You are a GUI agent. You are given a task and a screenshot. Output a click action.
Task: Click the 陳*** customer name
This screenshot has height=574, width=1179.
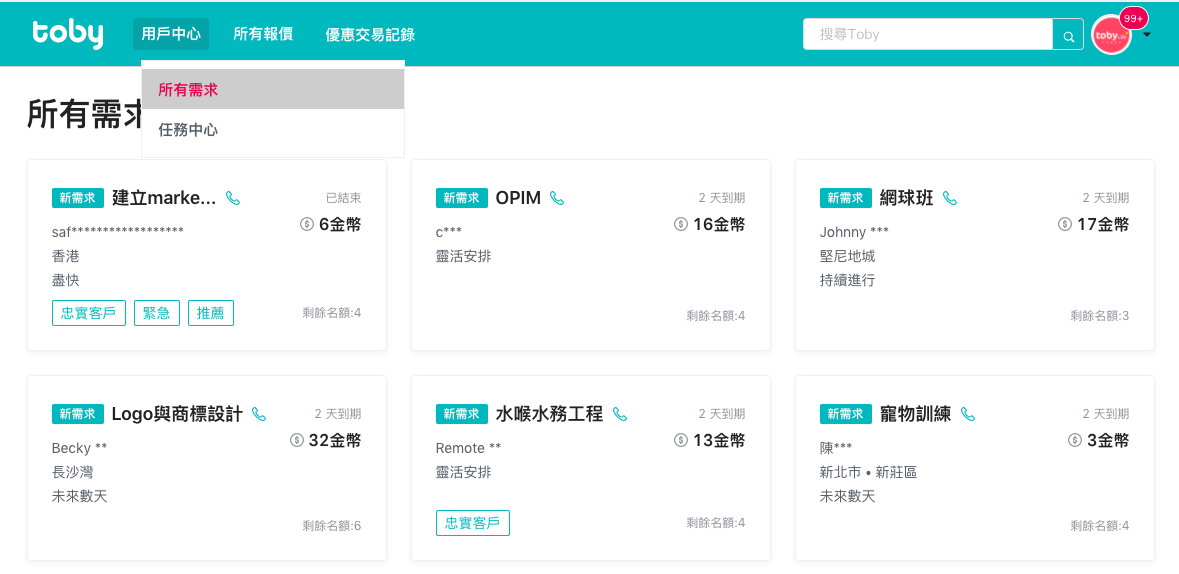coord(836,448)
